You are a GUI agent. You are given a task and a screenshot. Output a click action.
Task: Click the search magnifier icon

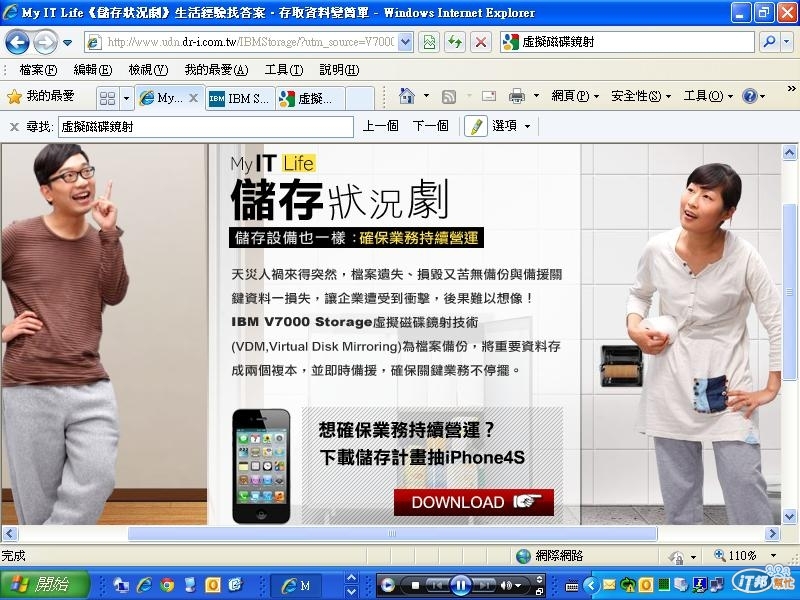pyautogui.click(x=769, y=42)
